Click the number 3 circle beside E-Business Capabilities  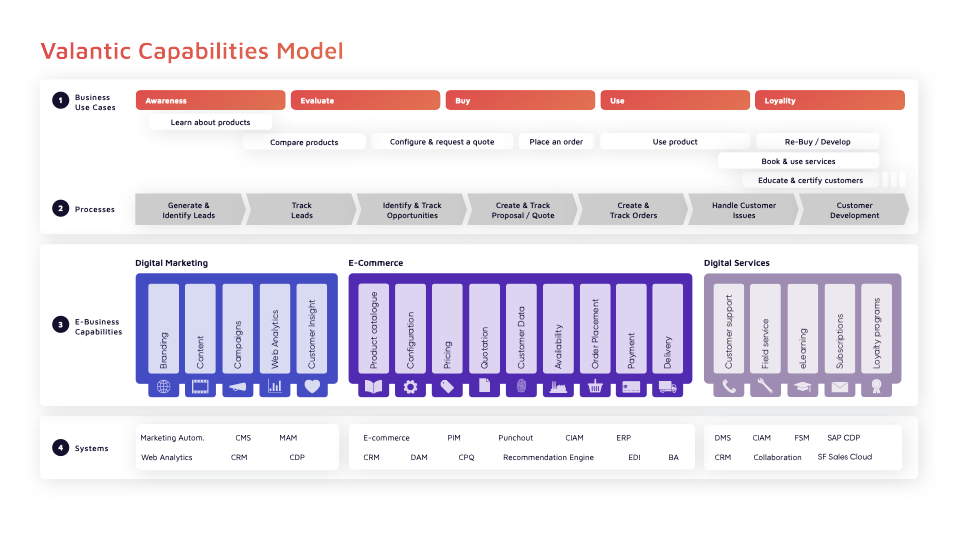(61, 325)
